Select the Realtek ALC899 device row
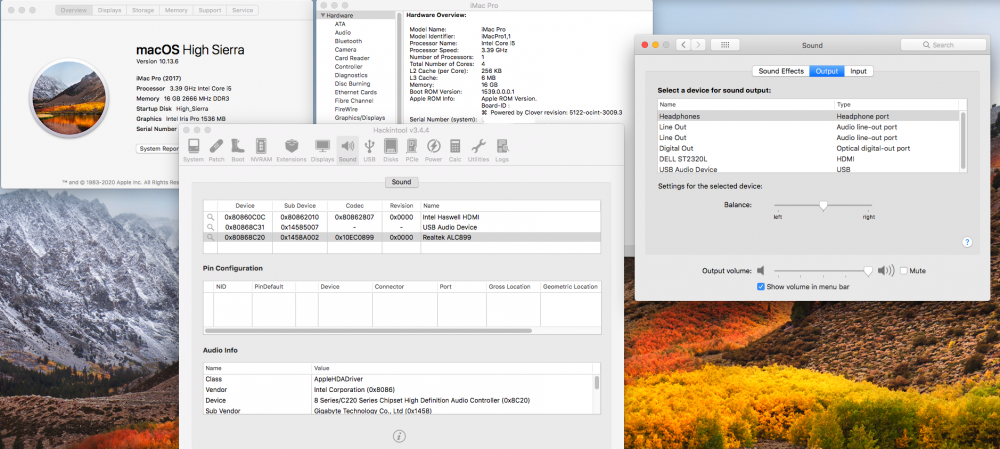 [x=402, y=237]
